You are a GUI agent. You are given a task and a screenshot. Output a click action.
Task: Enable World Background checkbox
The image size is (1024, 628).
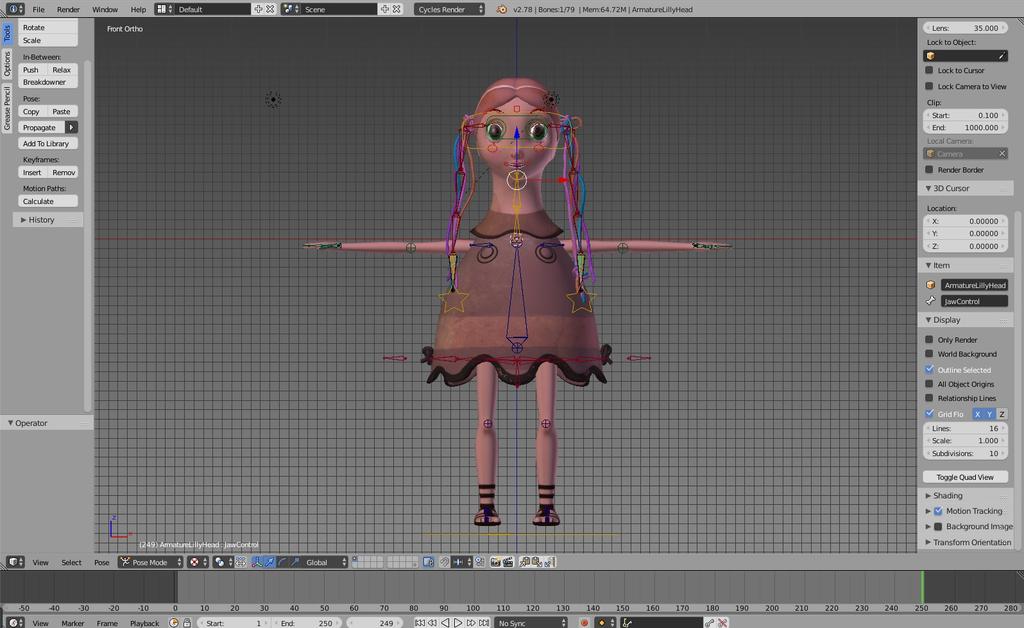[x=929, y=354]
